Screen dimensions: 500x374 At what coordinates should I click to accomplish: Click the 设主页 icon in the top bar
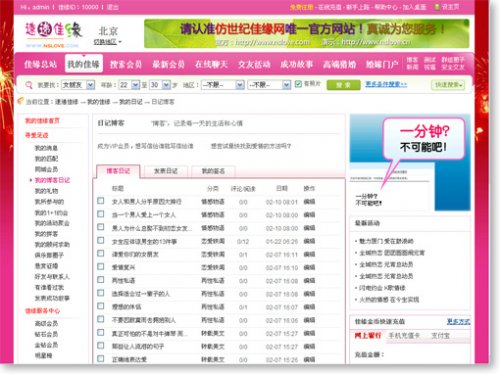[437, 7]
